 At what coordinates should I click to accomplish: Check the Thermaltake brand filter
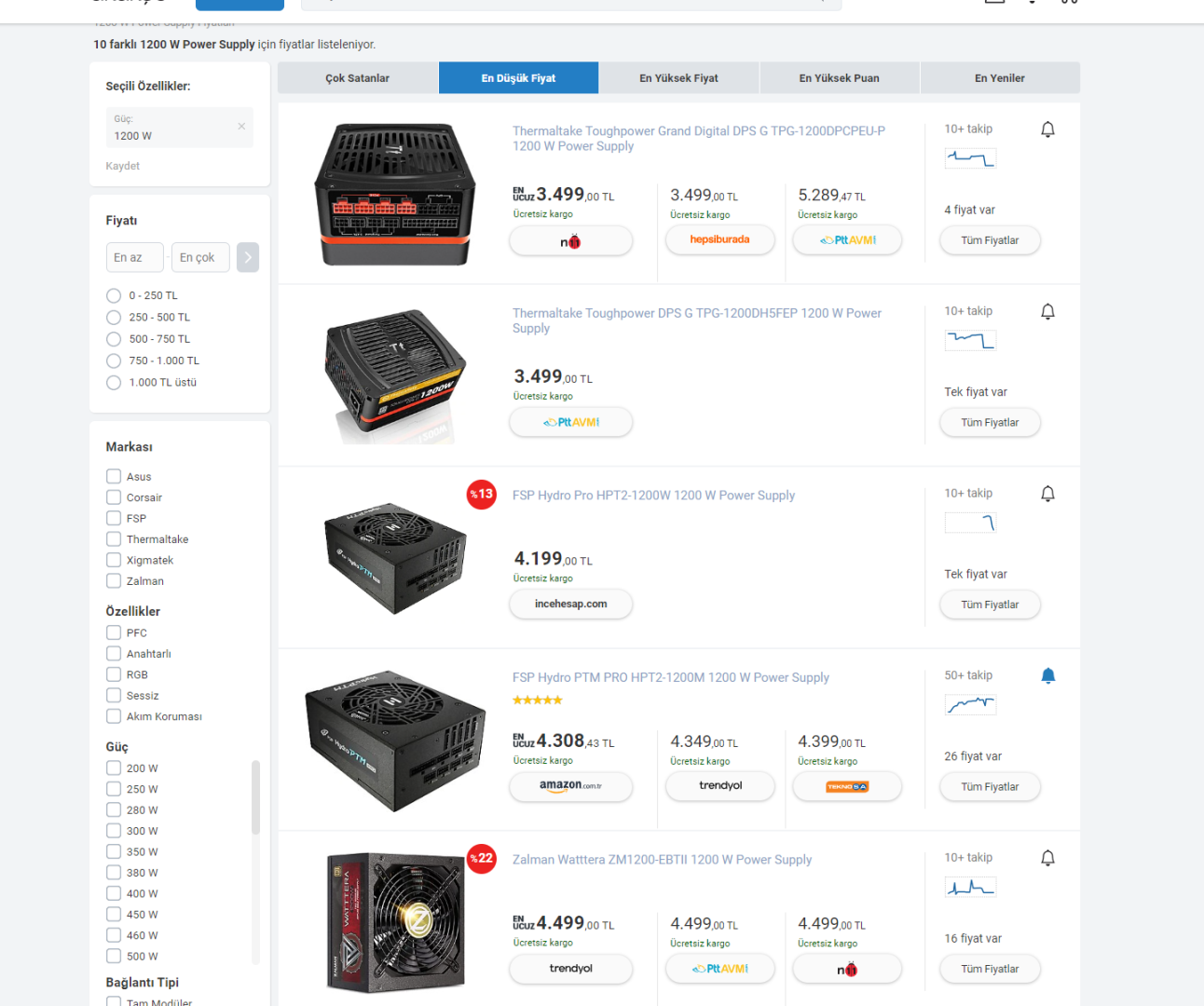point(114,539)
